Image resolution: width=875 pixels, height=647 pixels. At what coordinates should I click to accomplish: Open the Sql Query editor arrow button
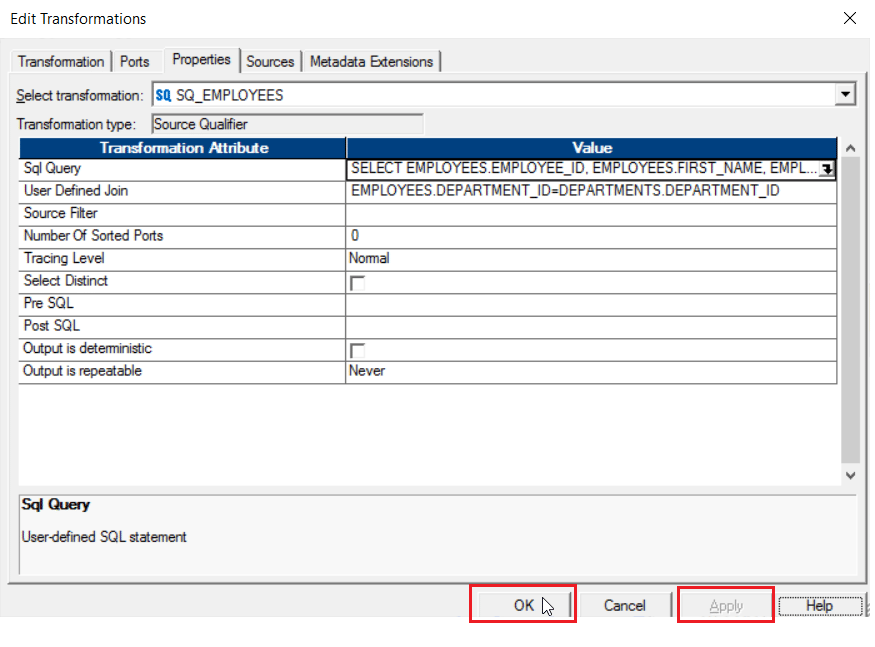pyautogui.click(x=826, y=169)
